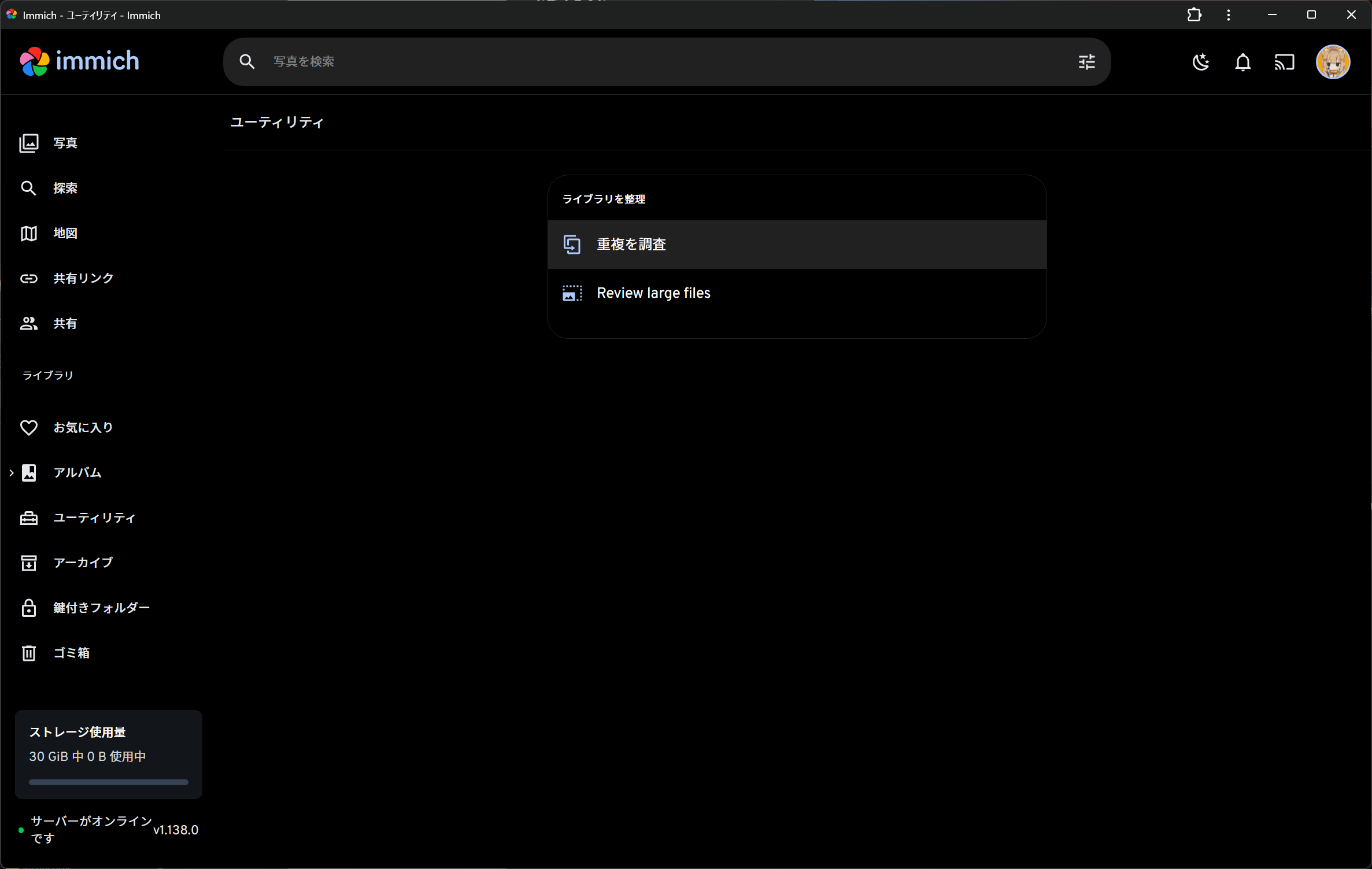Select お気に入り favorites heart icon
The image size is (1372, 869).
click(29, 428)
